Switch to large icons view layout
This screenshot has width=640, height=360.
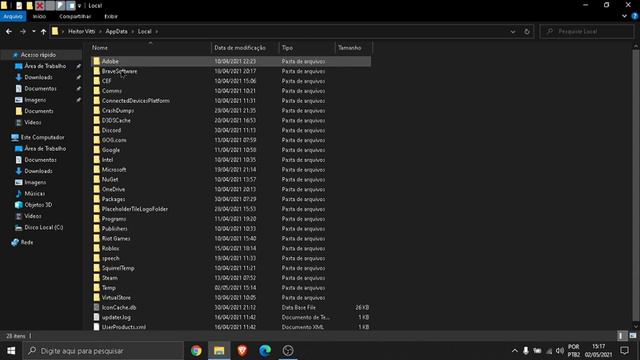(633, 336)
